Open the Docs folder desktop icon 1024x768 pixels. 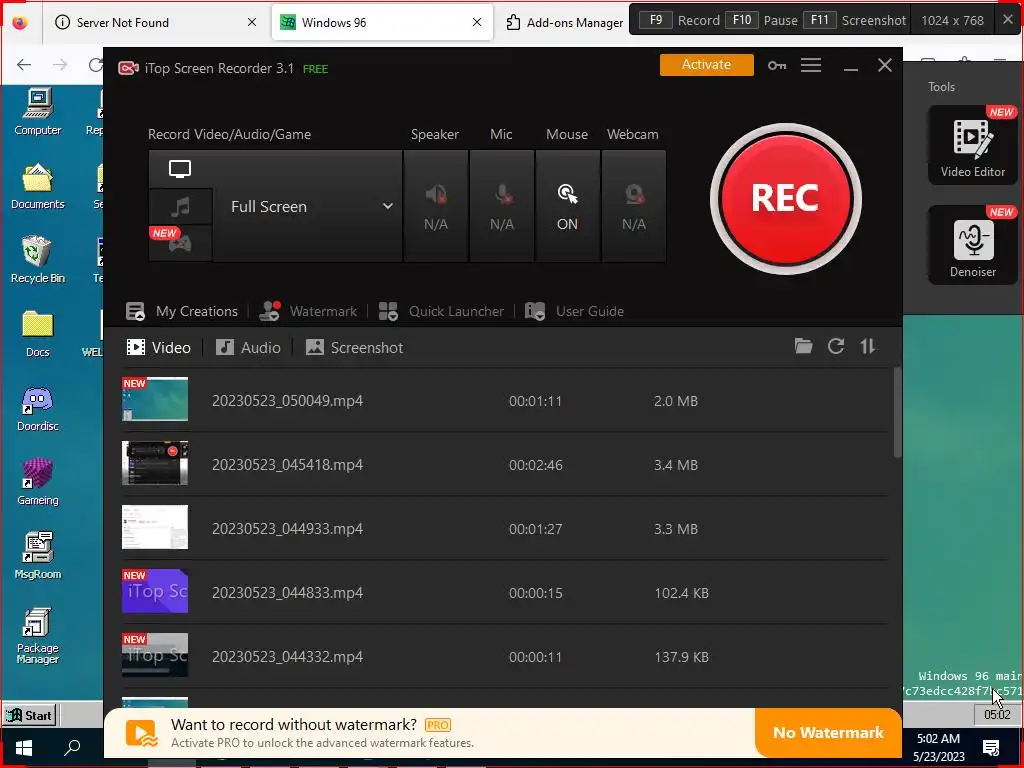(38, 334)
